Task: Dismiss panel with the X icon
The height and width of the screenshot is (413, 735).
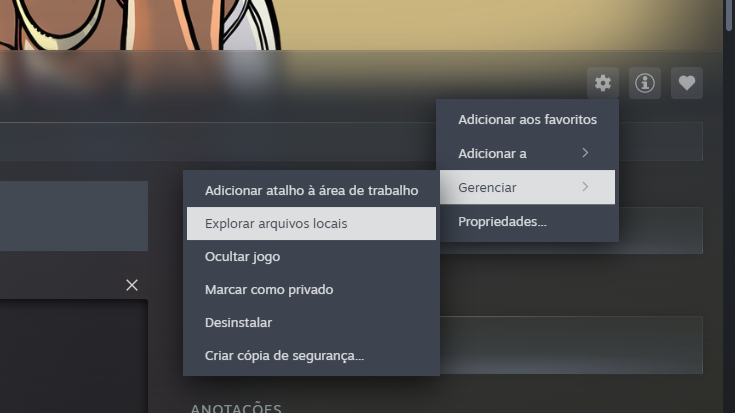Action: pyautogui.click(x=132, y=285)
